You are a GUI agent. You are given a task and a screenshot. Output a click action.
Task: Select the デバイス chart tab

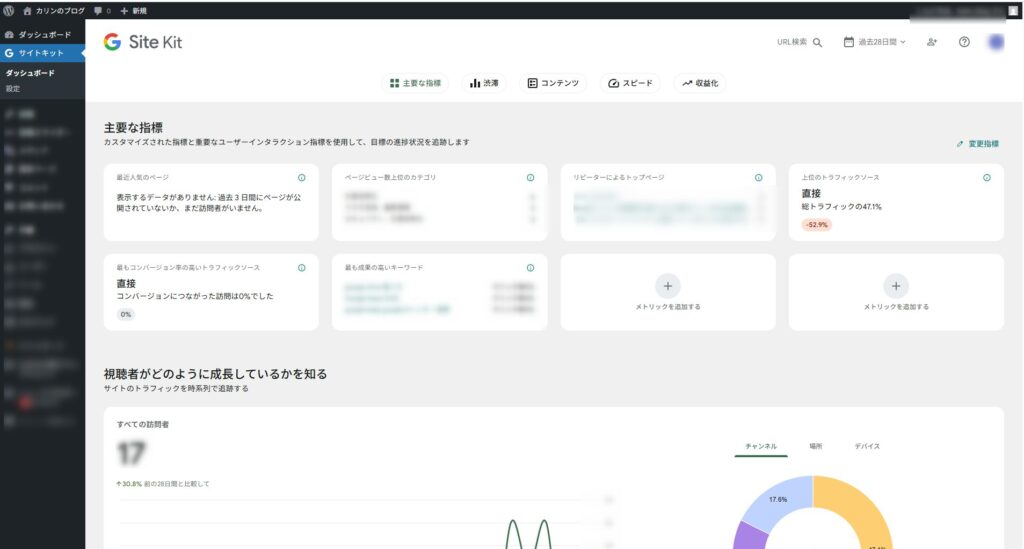(x=867, y=447)
